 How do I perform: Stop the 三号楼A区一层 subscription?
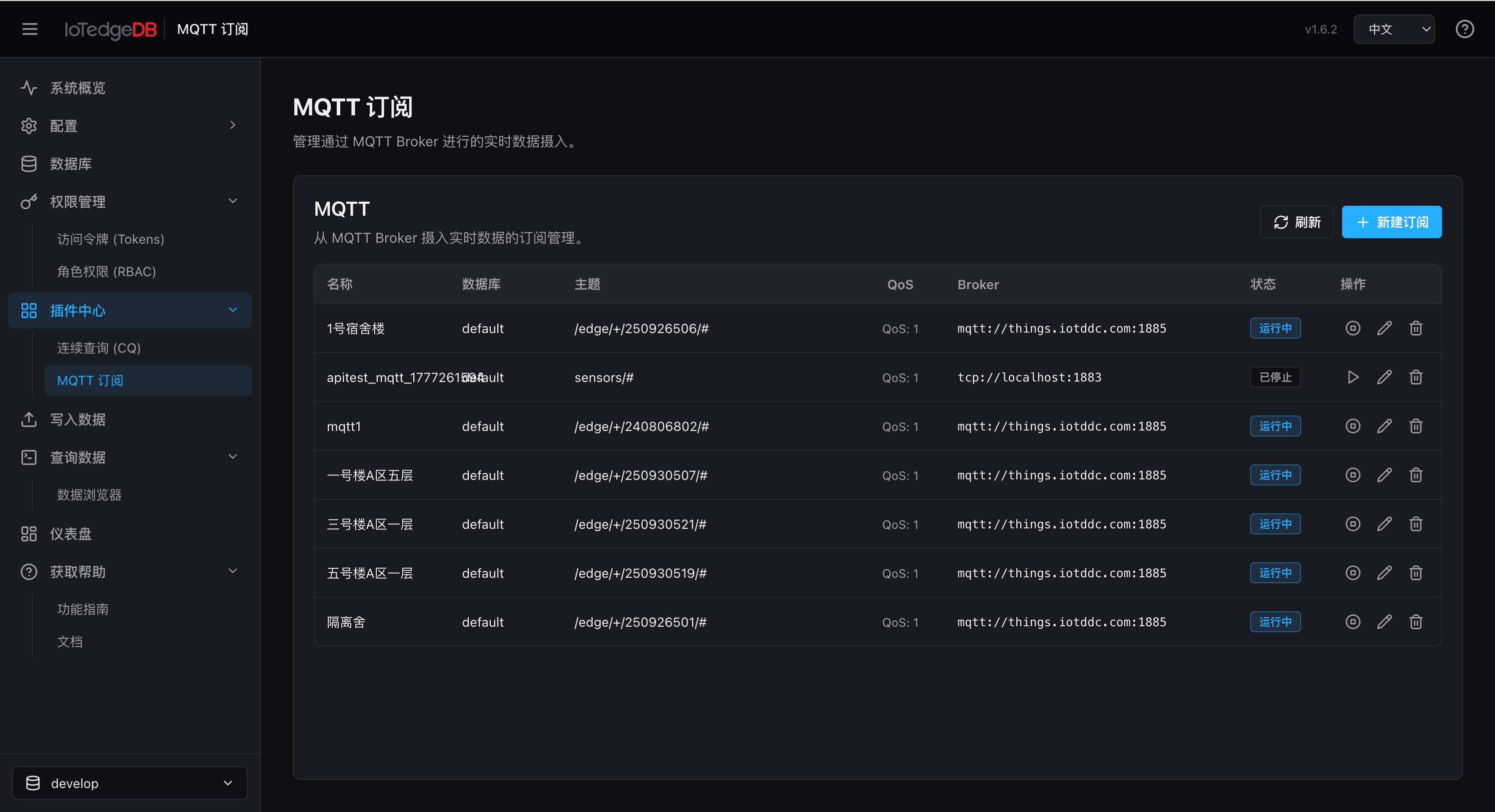[1353, 524]
